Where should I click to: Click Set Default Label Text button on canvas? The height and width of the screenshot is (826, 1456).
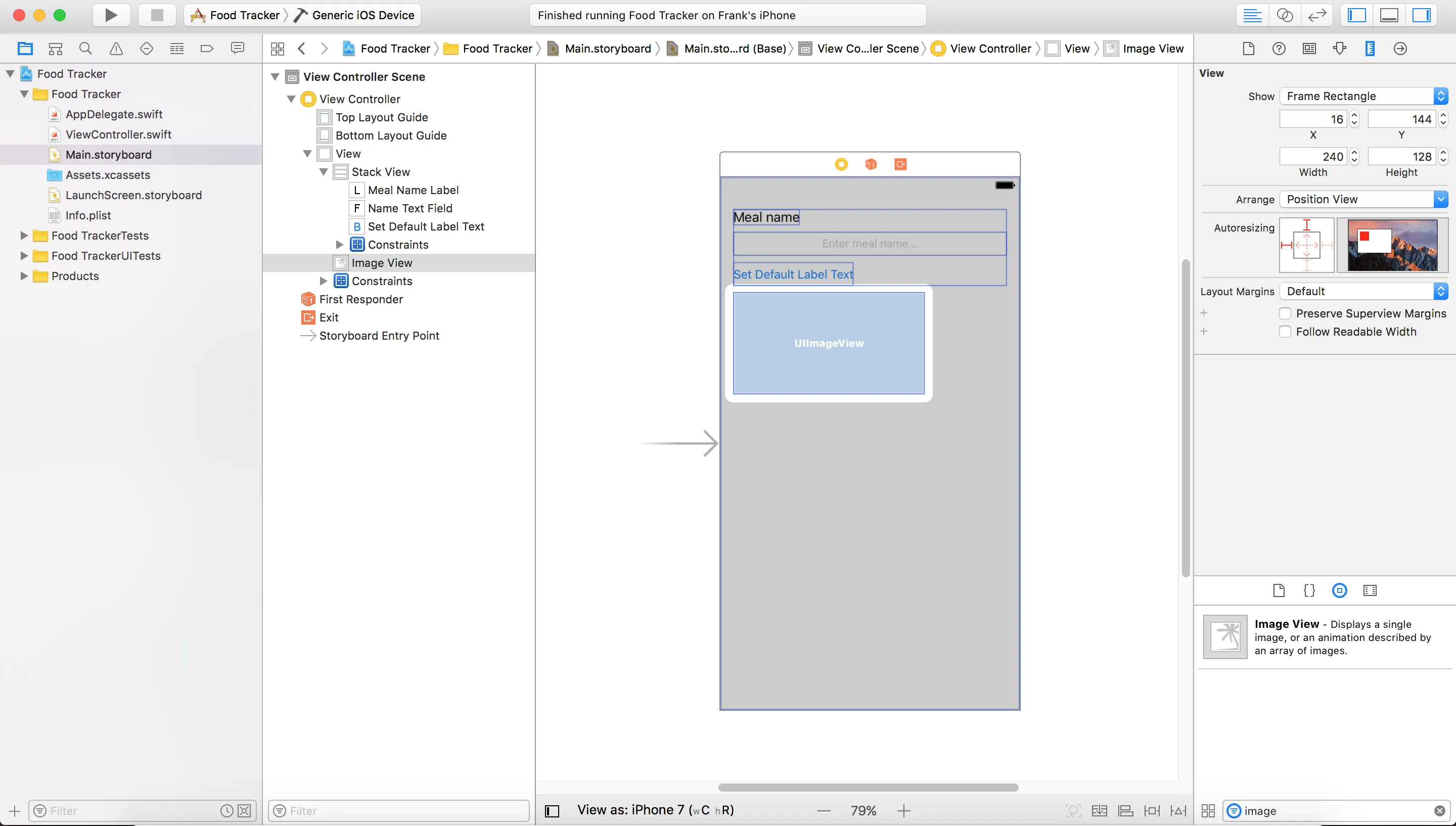(x=793, y=274)
